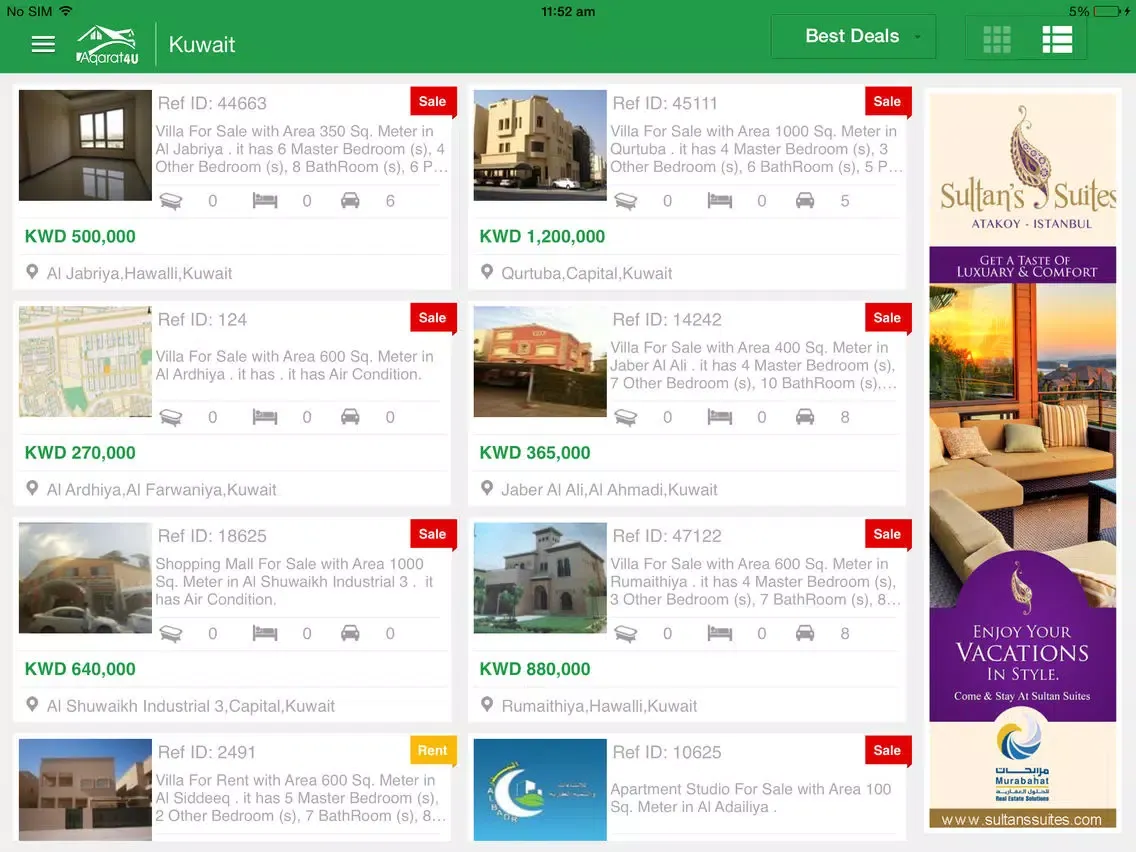Click the Wi-Fi icon in status bar
Screen dimensions: 1136x852
click(x=66, y=11)
